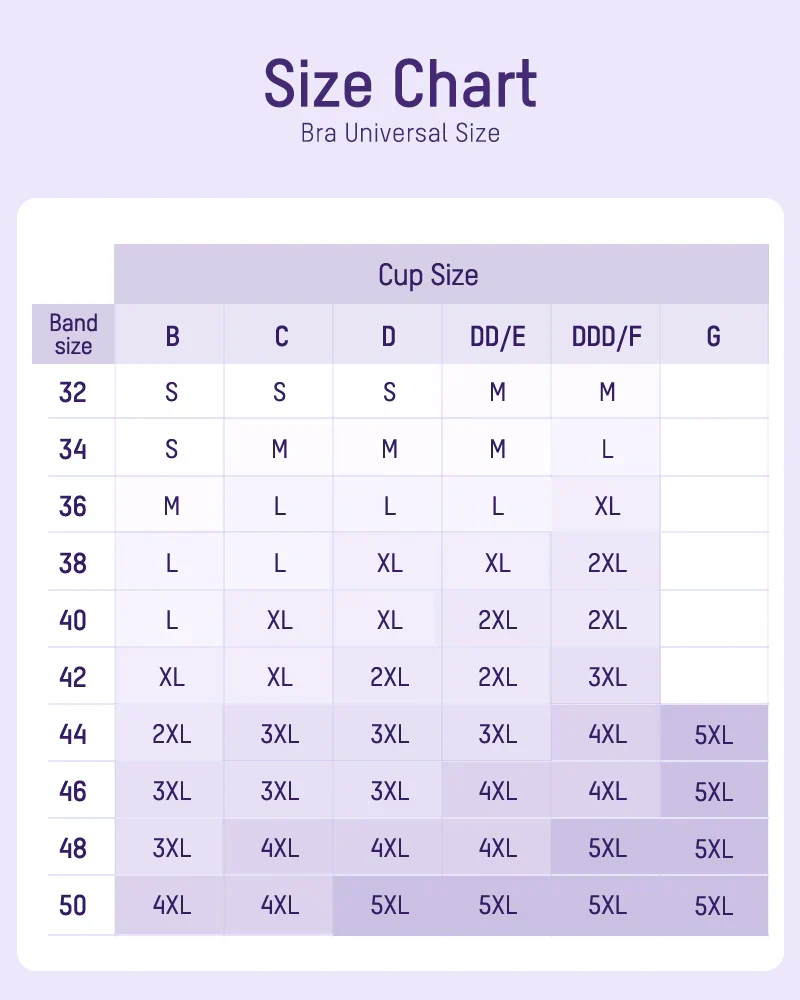Click the XL cell for 36 DDD/F

(606, 506)
